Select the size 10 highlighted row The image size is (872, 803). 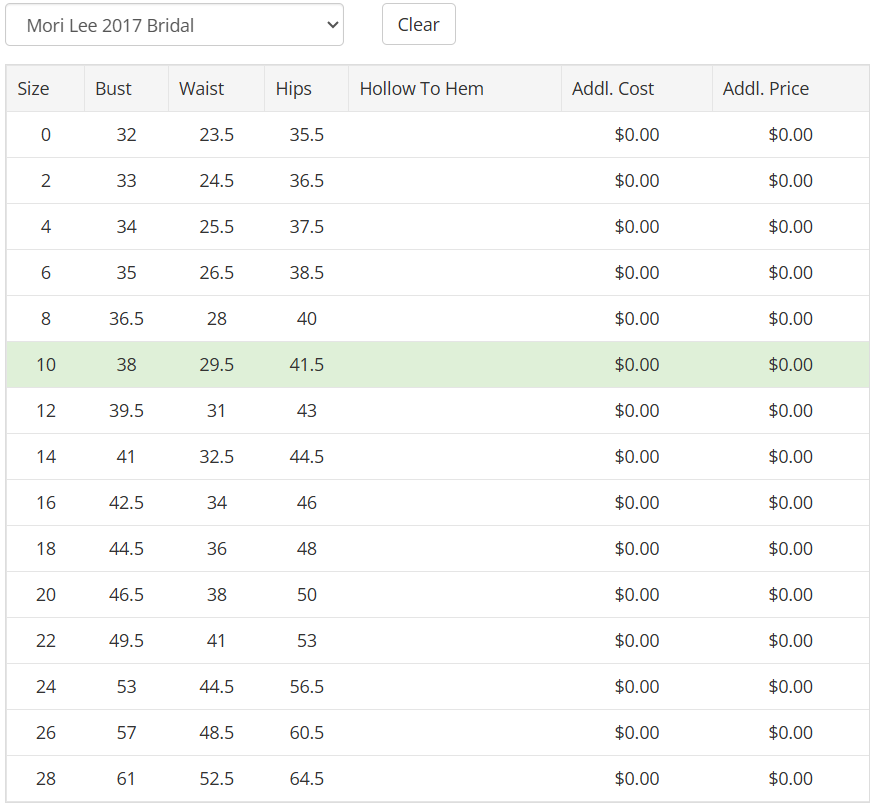pyautogui.click(x=438, y=365)
